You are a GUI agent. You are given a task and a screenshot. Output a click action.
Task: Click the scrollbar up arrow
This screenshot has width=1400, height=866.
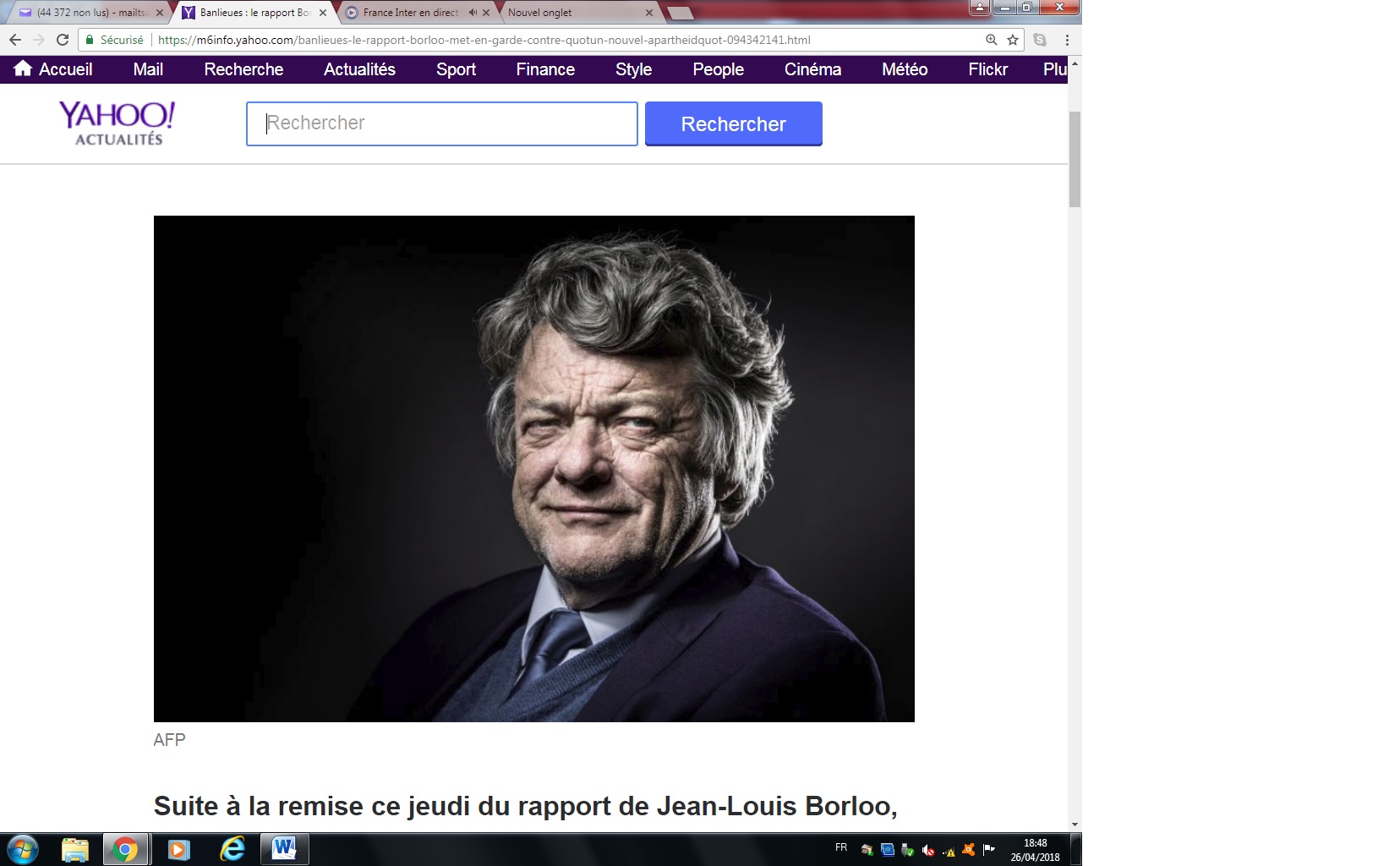click(1075, 63)
